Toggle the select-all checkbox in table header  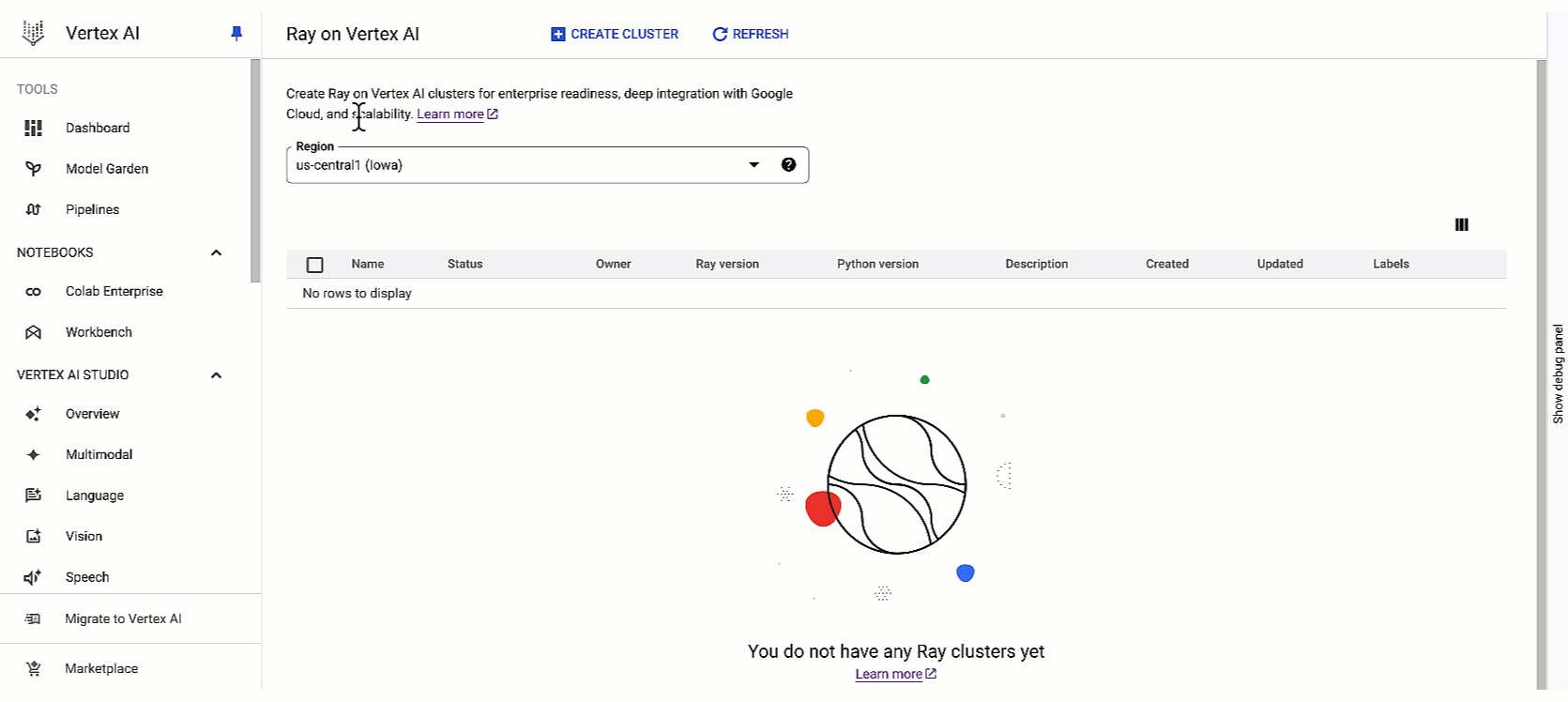point(315,265)
